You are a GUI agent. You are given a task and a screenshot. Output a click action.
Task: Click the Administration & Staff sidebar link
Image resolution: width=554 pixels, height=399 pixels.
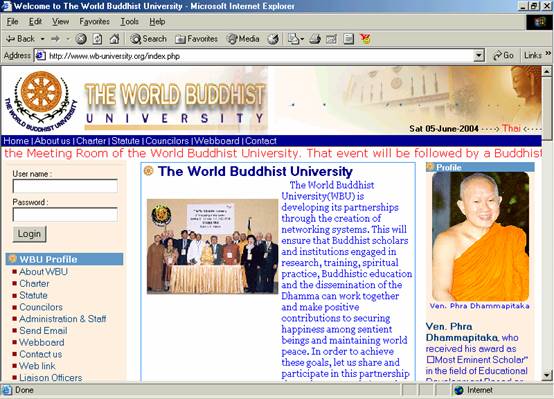[x=63, y=319]
